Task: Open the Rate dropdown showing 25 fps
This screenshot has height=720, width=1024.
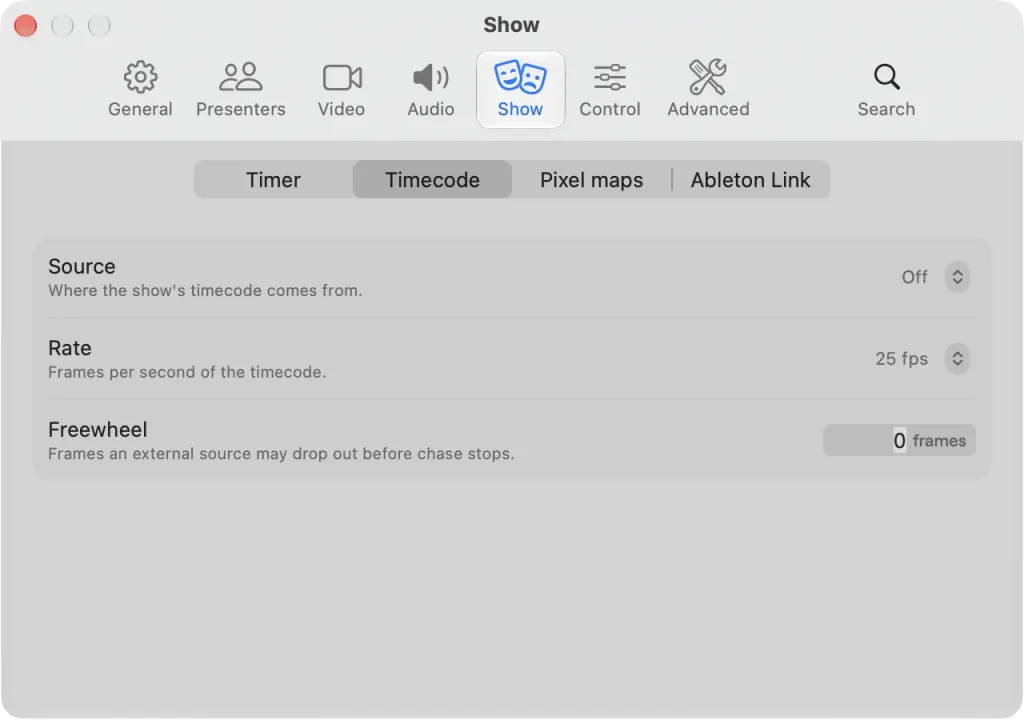Action: click(x=921, y=359)
